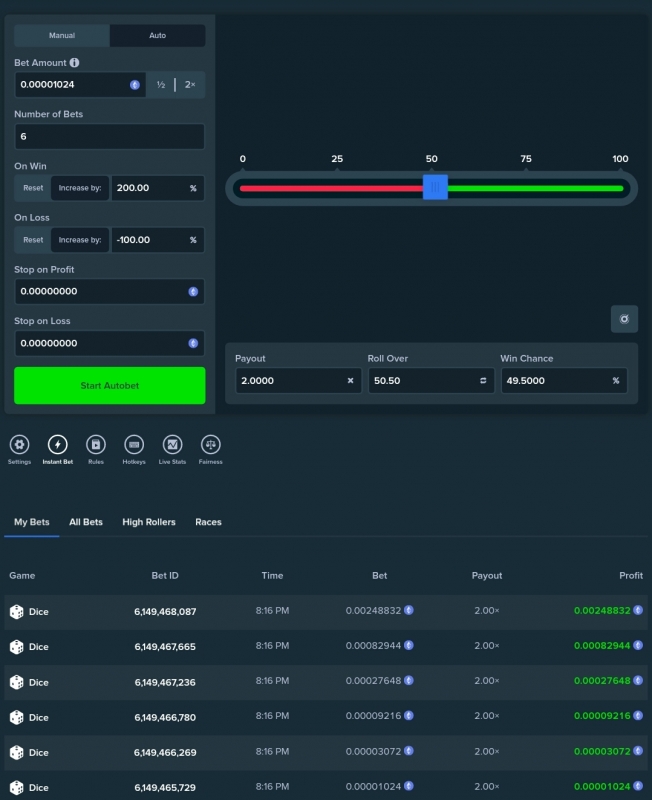Click the round target icon button below slider
This screenshot has width=652, height=800.
624,319
